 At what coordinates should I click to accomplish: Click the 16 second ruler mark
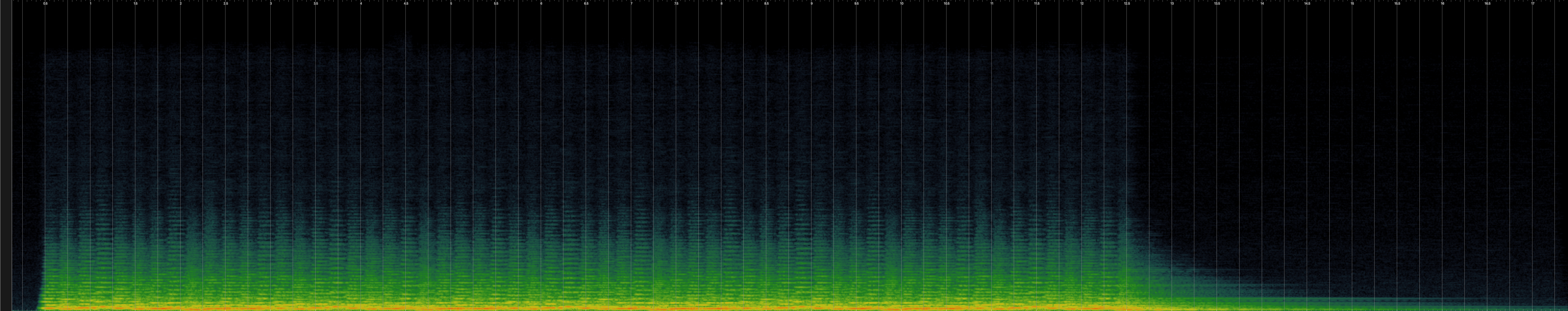[x=1442, y=4]
